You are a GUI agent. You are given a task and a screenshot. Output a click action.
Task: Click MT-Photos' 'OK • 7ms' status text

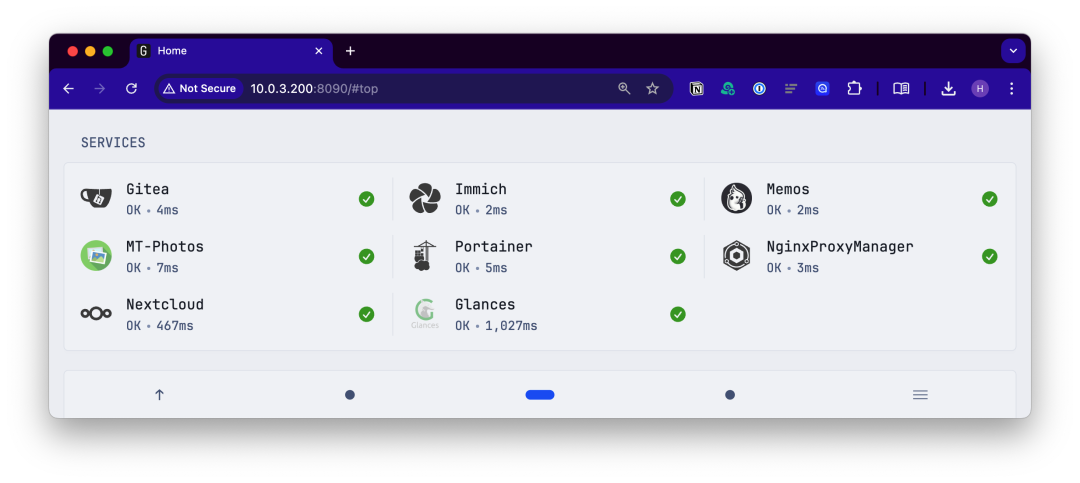coord(152,268)
